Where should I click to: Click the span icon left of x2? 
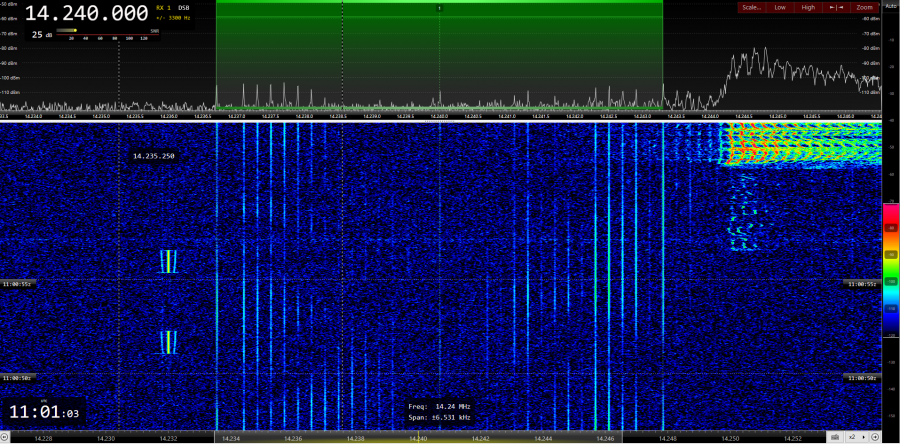pyautogui.click(x=835, y=437)
